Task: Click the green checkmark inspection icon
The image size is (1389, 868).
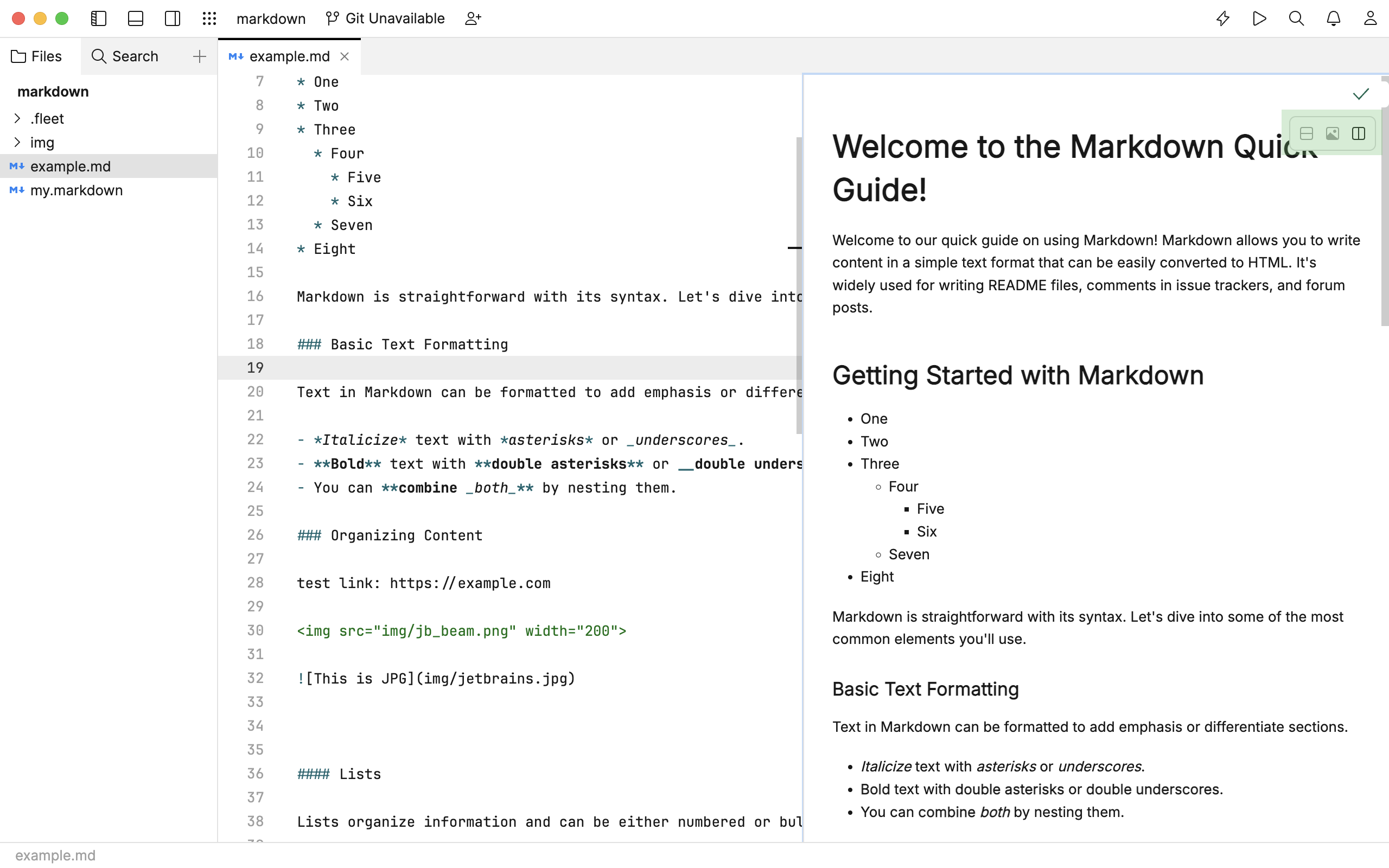Action: pyautogui.click(x=1361, y=94)
